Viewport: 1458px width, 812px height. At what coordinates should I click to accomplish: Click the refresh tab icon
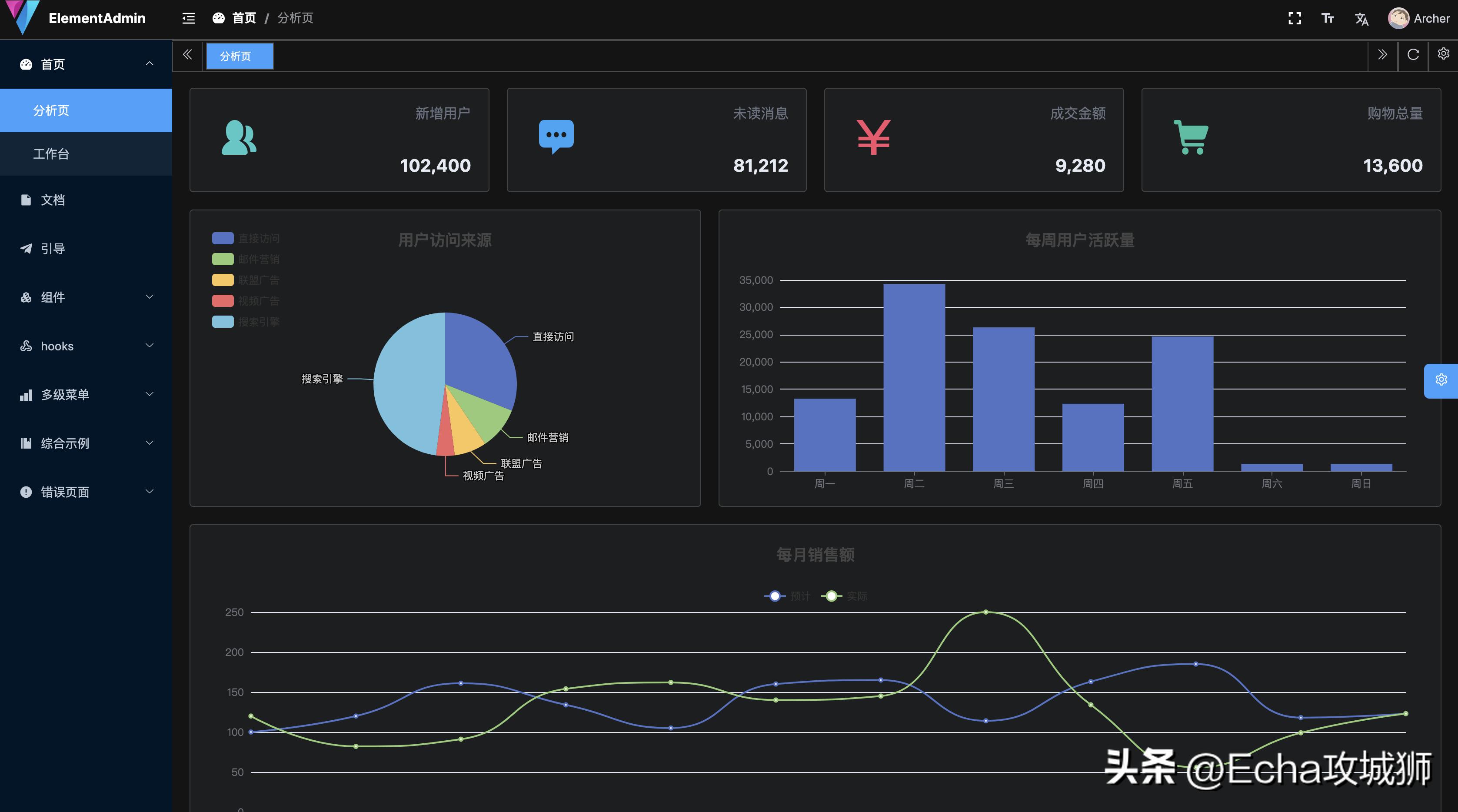[x=1413, y=55]
